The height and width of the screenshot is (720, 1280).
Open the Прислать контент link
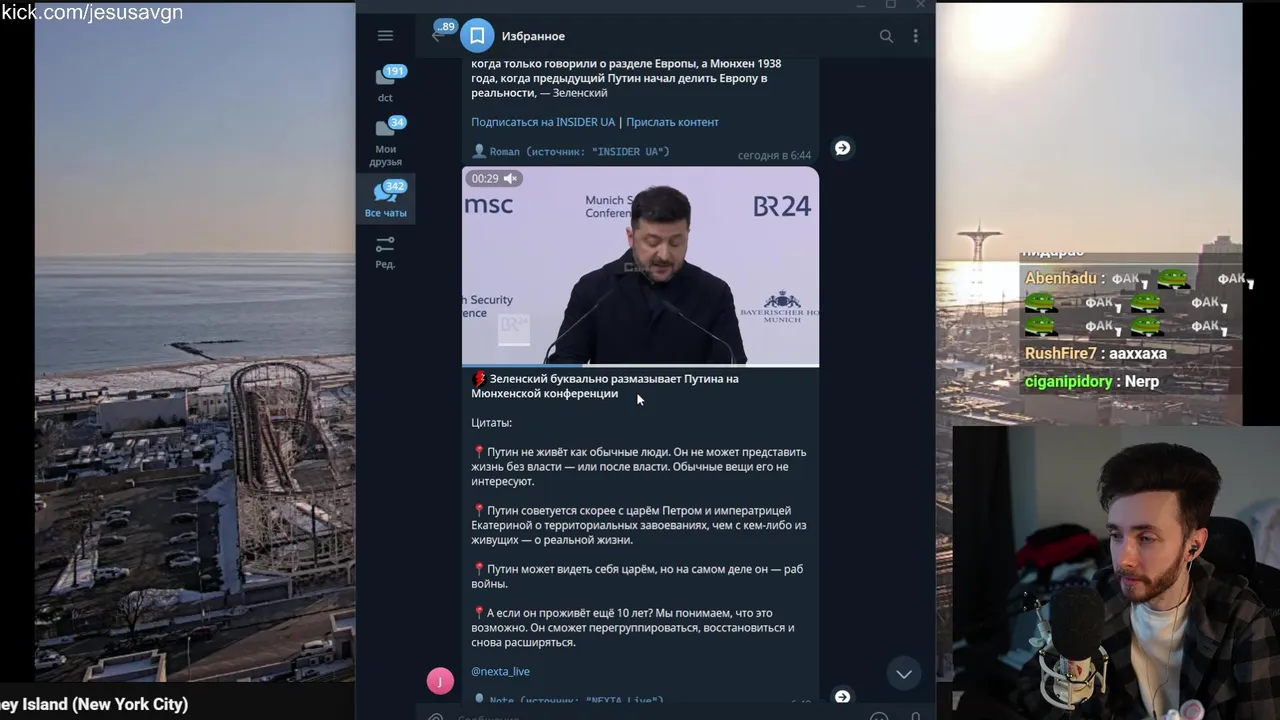coord(672,122)
